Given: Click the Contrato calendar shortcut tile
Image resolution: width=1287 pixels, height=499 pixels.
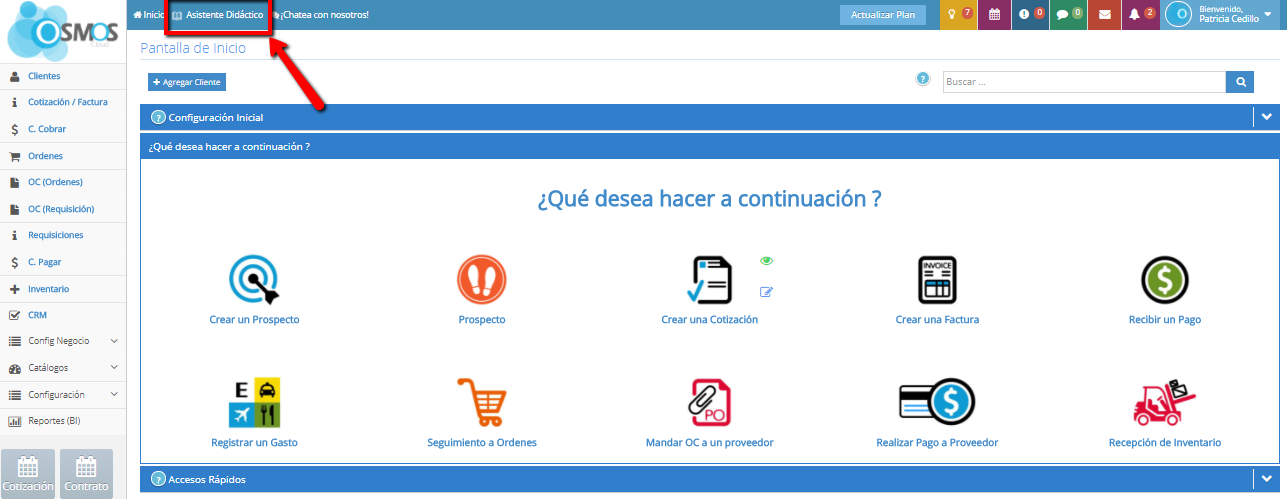Looking at the screenshot, I should click(86, 474).
